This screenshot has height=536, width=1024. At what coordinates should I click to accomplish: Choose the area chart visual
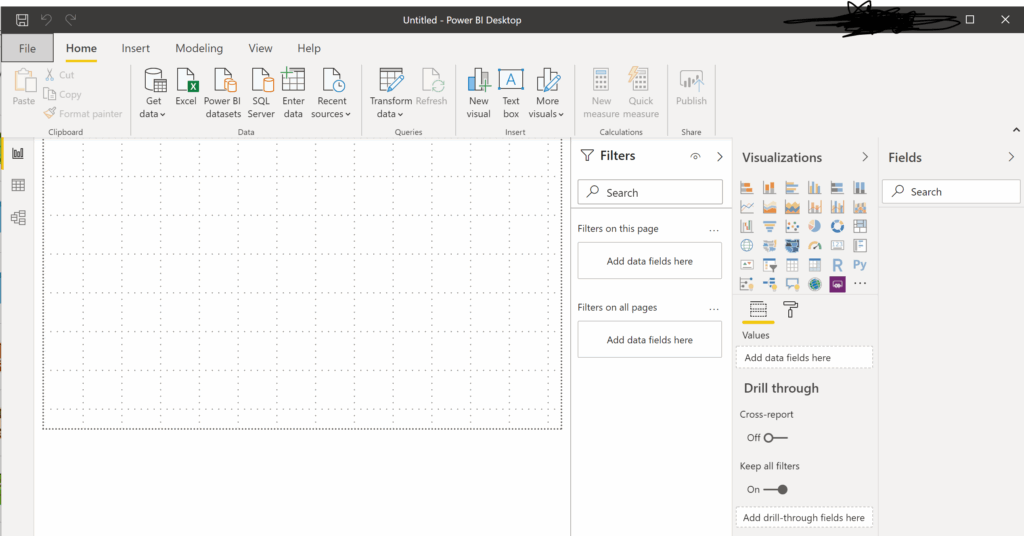click(769, 207)
